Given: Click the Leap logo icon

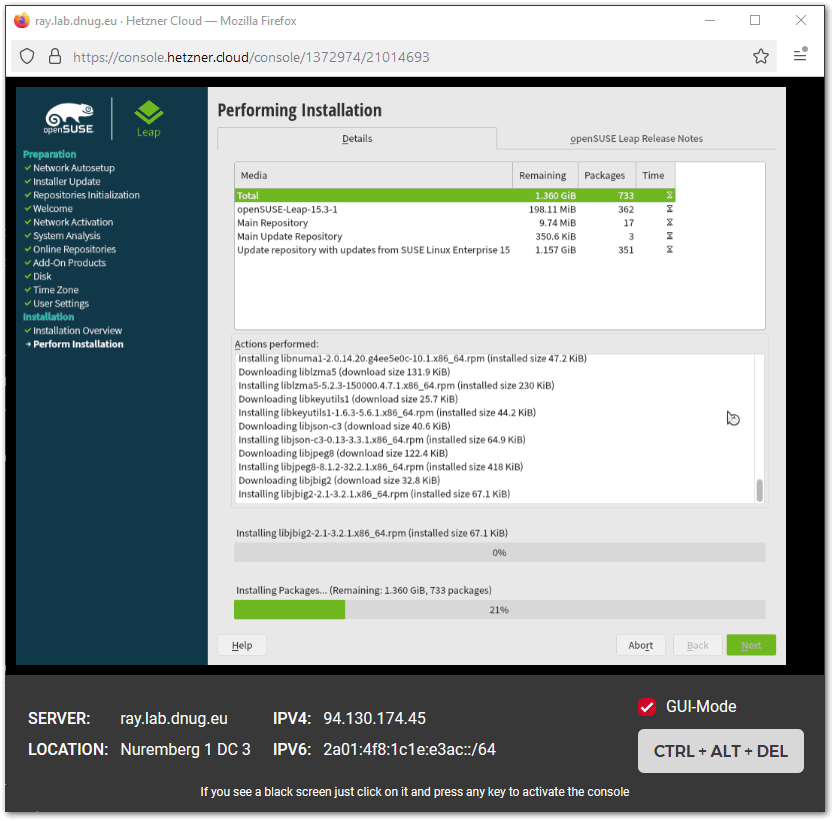Looking at the screenshot, I should tap(148, 119).
